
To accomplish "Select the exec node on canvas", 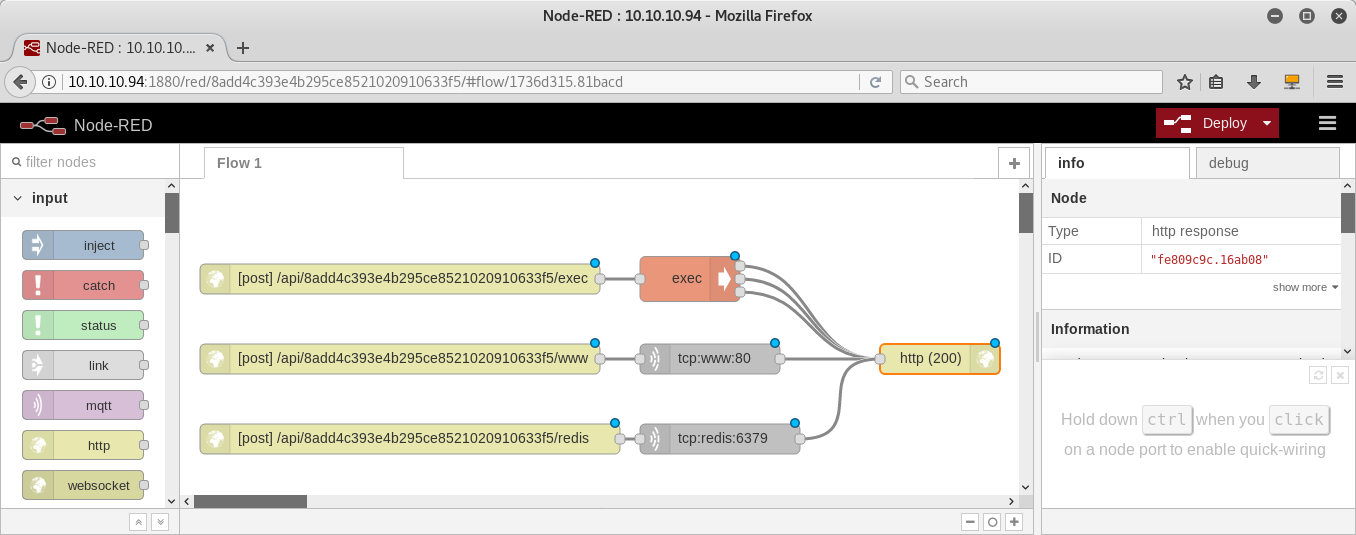I will click(x=690, y=279).
